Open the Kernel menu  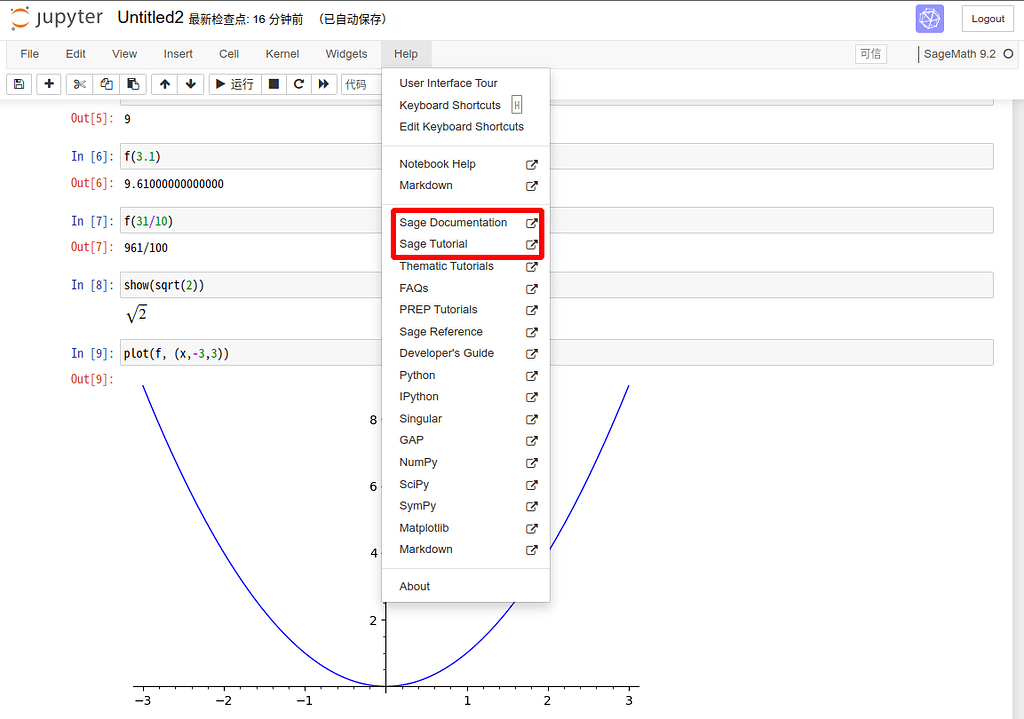point(282,54)
